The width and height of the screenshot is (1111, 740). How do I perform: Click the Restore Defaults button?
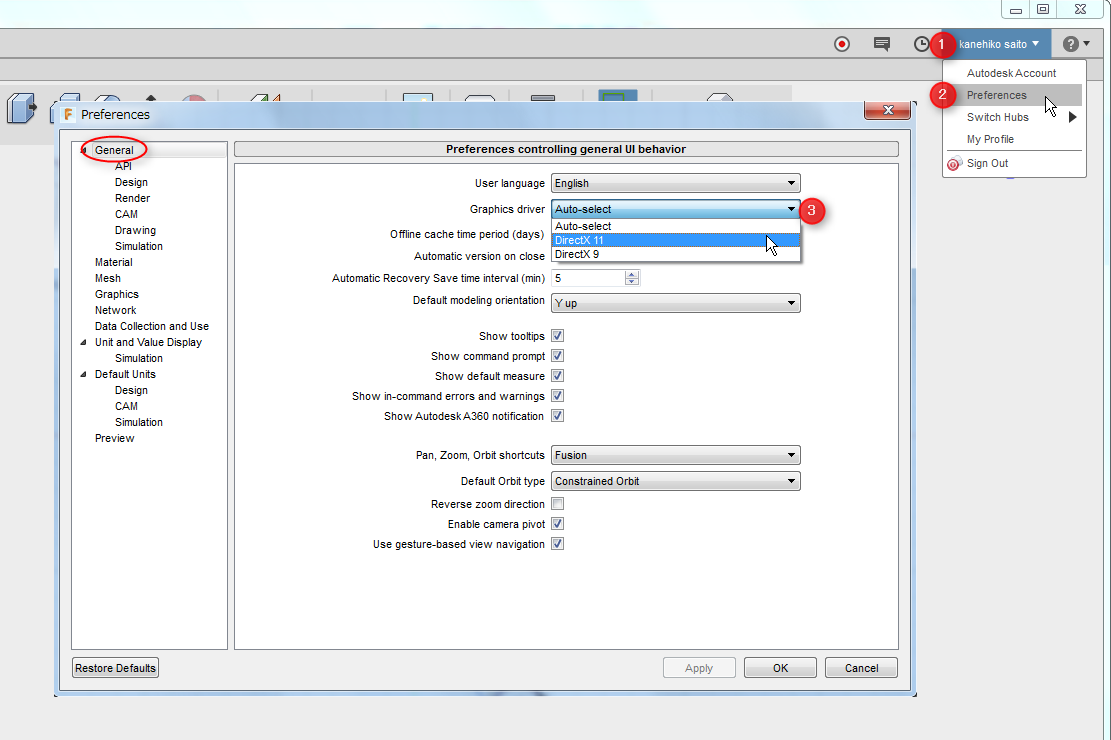114,667
